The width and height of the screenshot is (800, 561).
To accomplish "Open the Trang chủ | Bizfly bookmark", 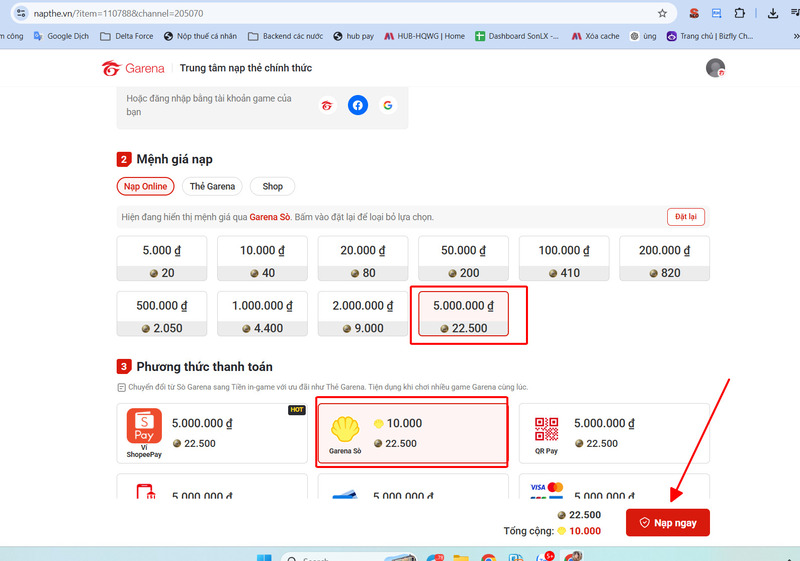I will (710, 36).
